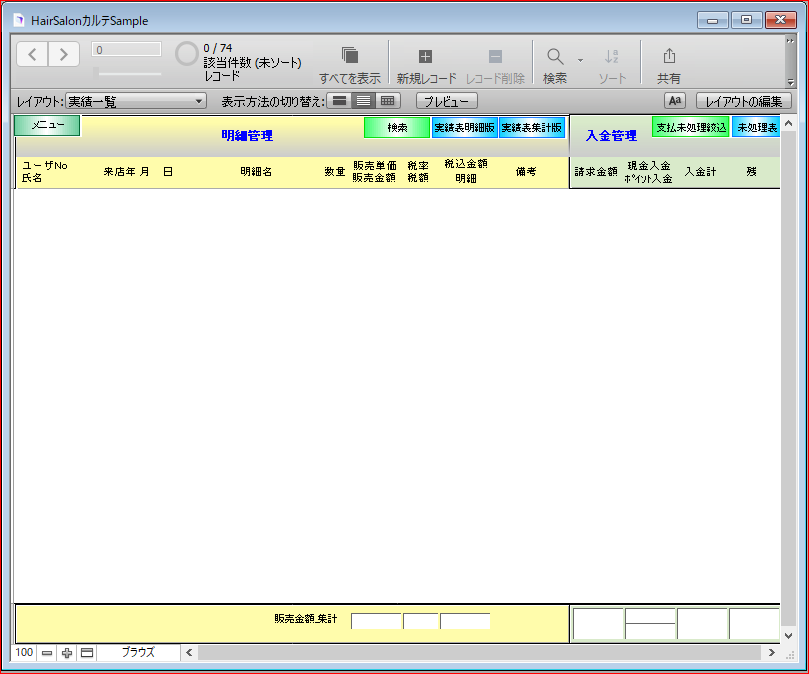Click the horizontal scrollbar left arrow
Screen dimensions: 809x674
tap(189, 653)
